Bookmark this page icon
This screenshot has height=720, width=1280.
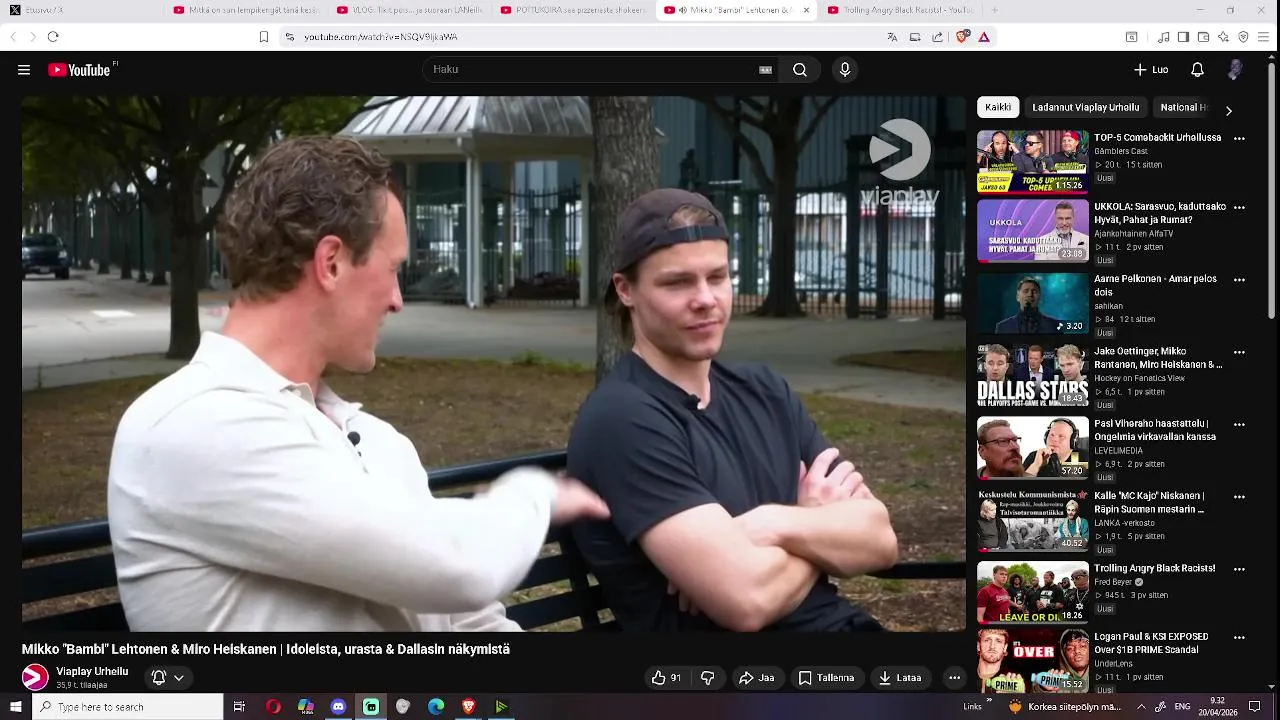(264, 37)
